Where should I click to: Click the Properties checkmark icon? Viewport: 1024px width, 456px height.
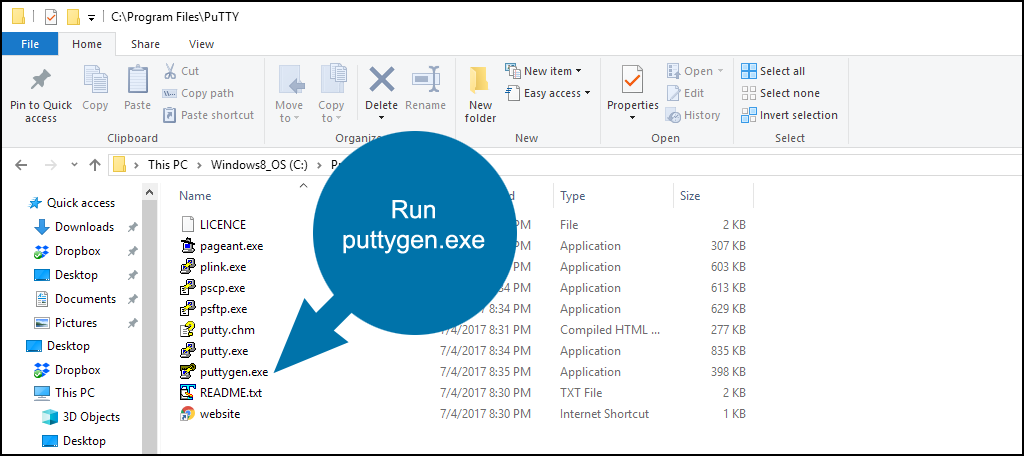point(632,80)
